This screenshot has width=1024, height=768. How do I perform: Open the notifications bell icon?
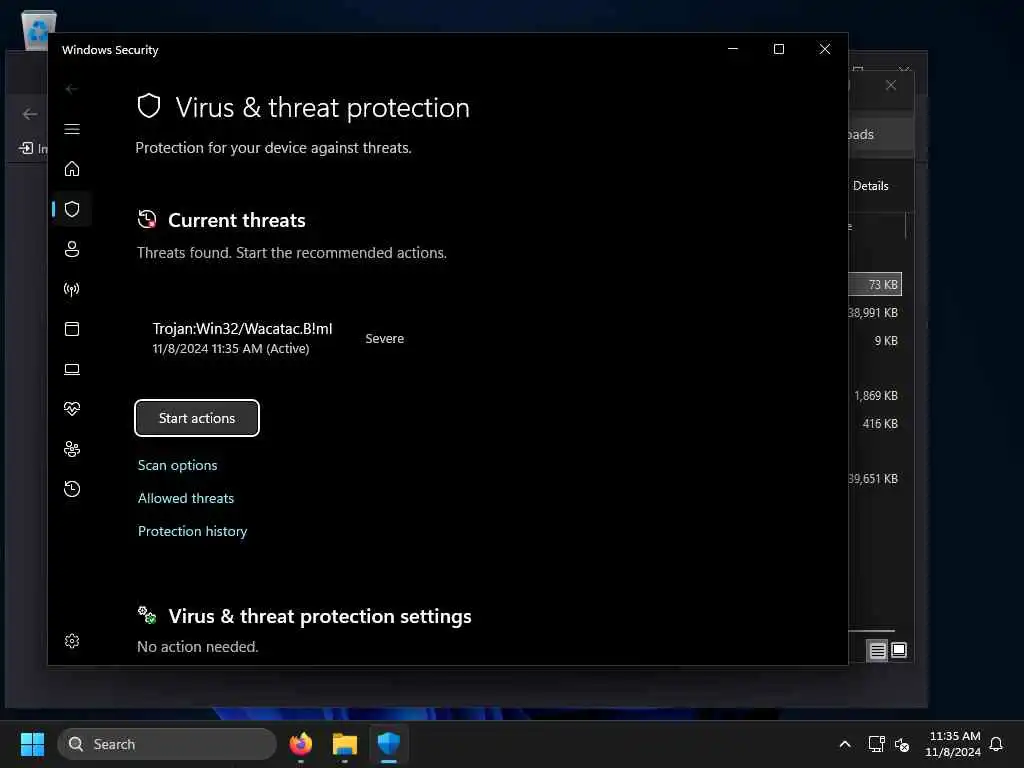coord(996,744)
